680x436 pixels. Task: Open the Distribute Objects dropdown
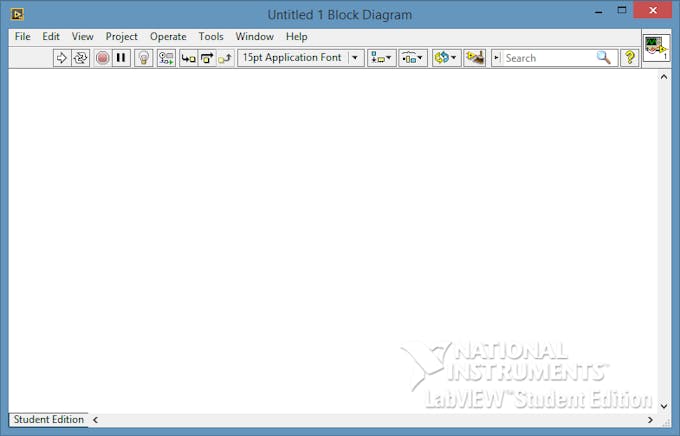[x=413, y=58]
